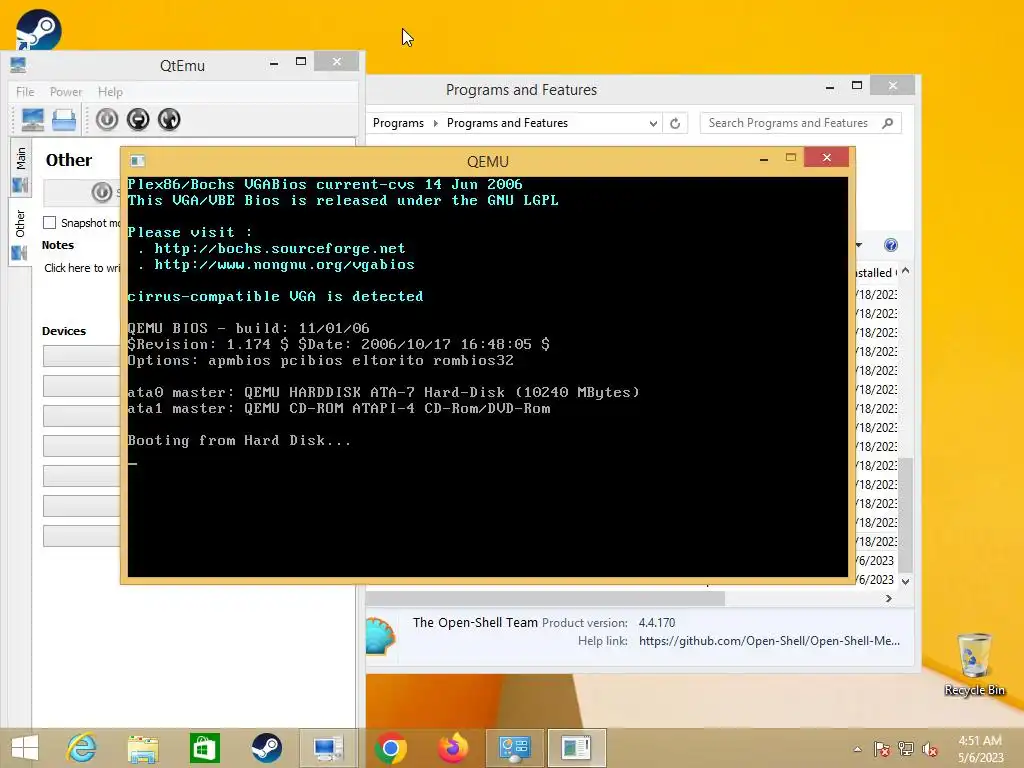Click the QtEmu taskbar button
1024x768 pixels.
point(328,748)
